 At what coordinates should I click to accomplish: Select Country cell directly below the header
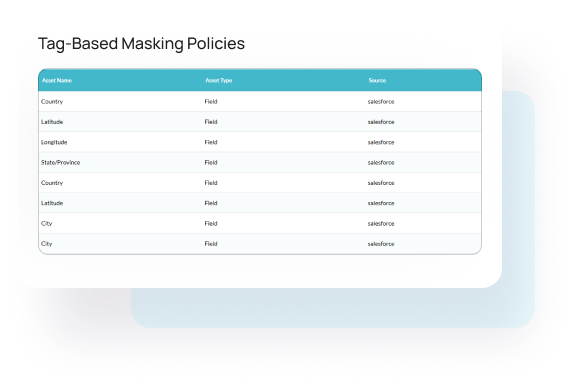[x=52, y=102]
